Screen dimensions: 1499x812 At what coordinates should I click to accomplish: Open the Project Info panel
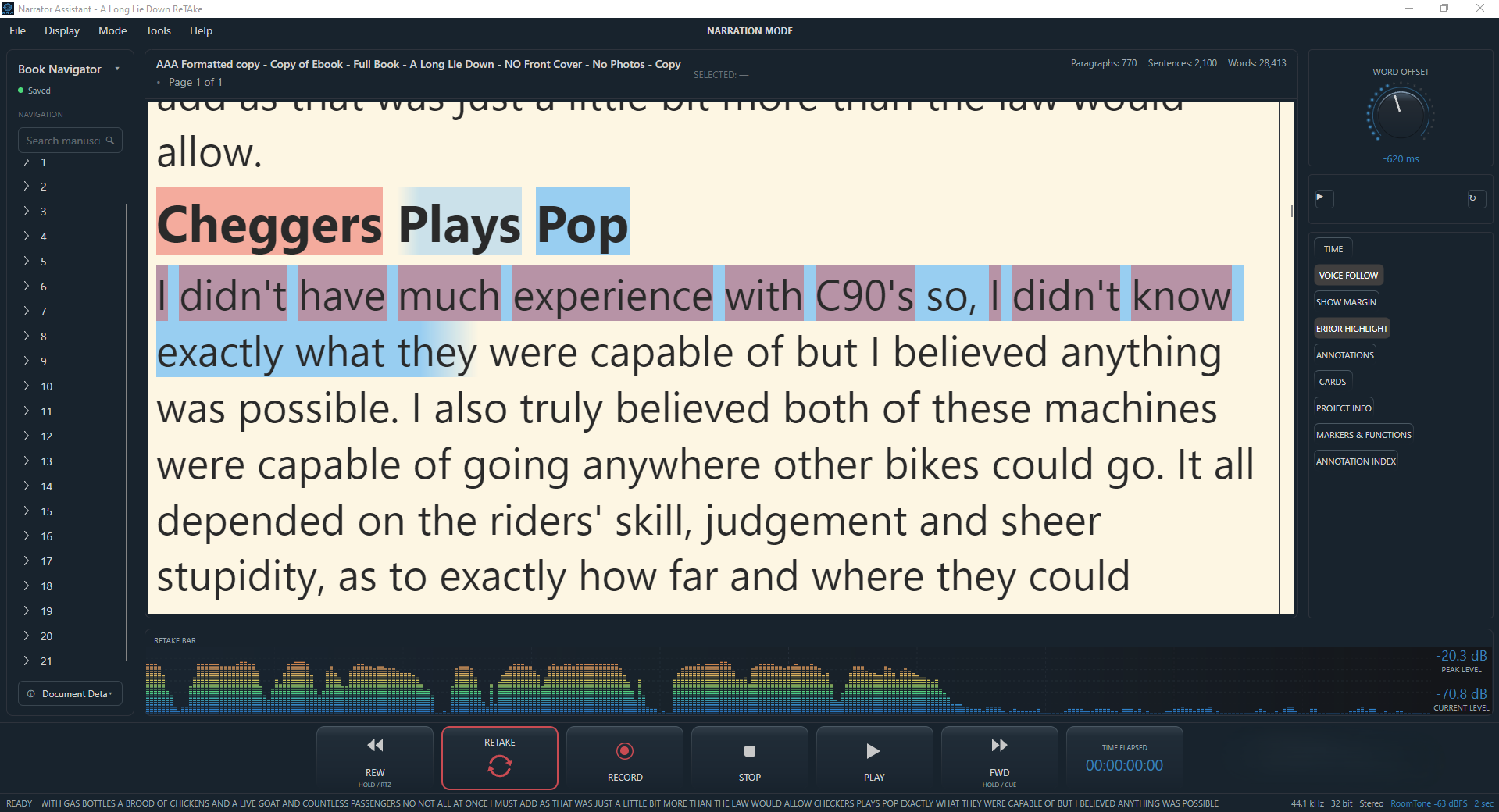(1344, 408)
